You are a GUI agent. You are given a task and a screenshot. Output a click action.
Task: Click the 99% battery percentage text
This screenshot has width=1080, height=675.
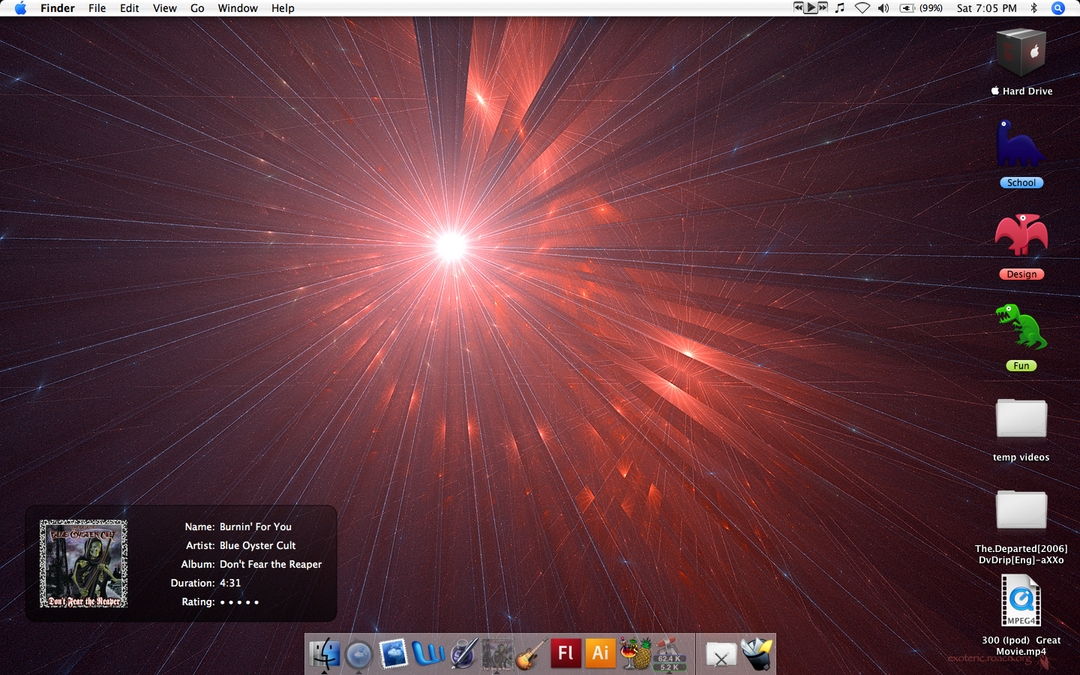coord(931,8)
